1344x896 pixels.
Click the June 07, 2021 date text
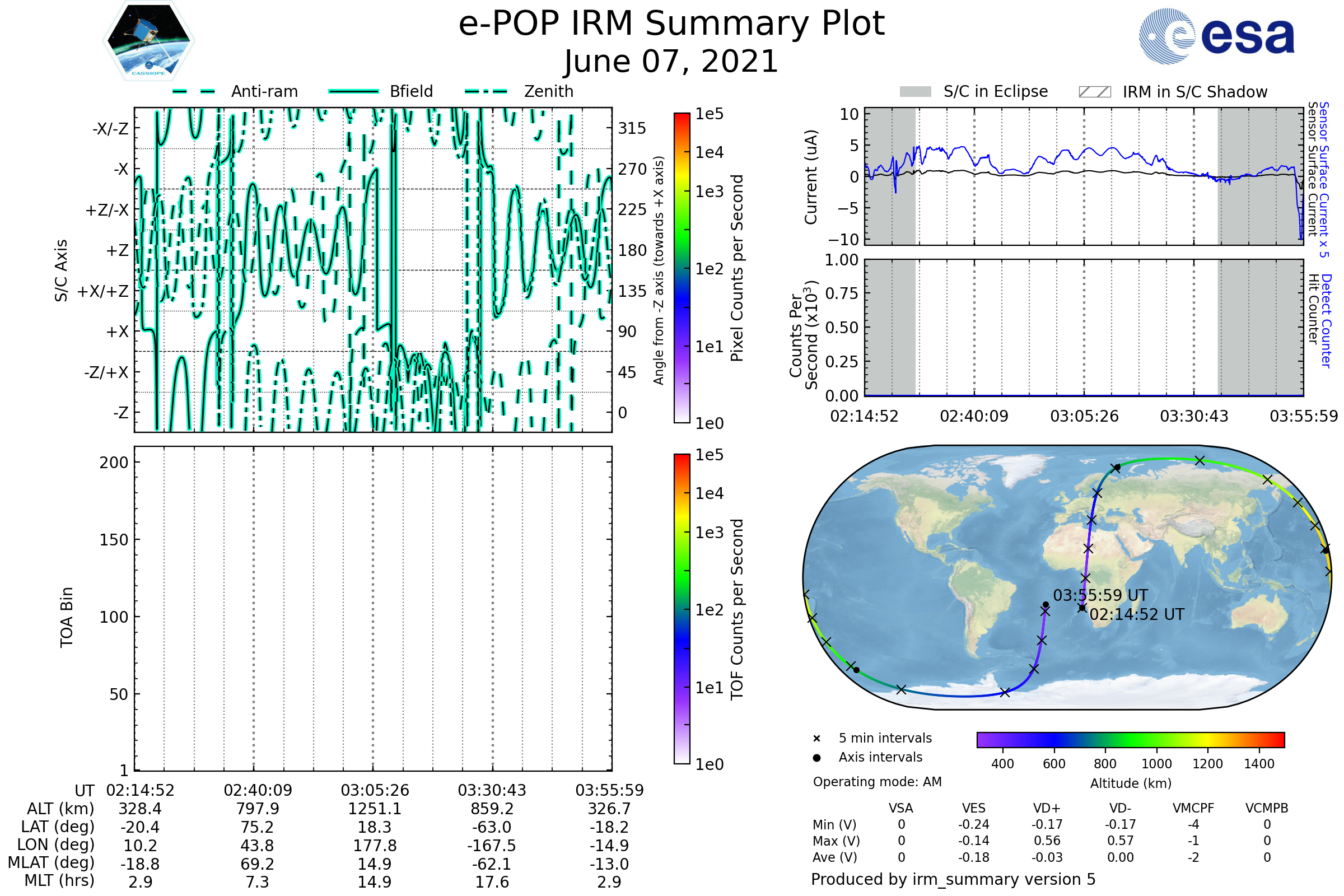671,61
